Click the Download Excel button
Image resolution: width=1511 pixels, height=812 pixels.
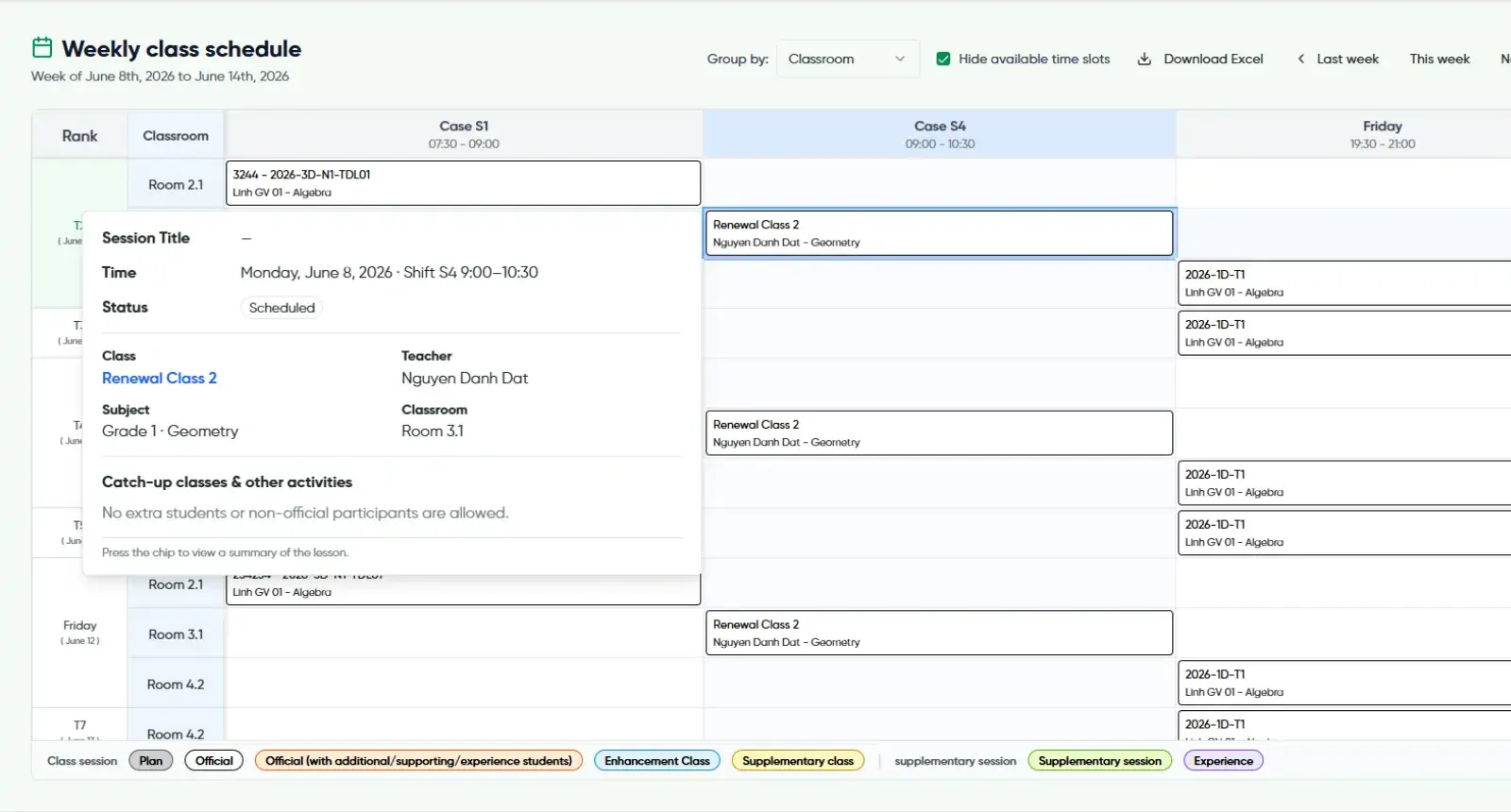(x=1199, y=59)
